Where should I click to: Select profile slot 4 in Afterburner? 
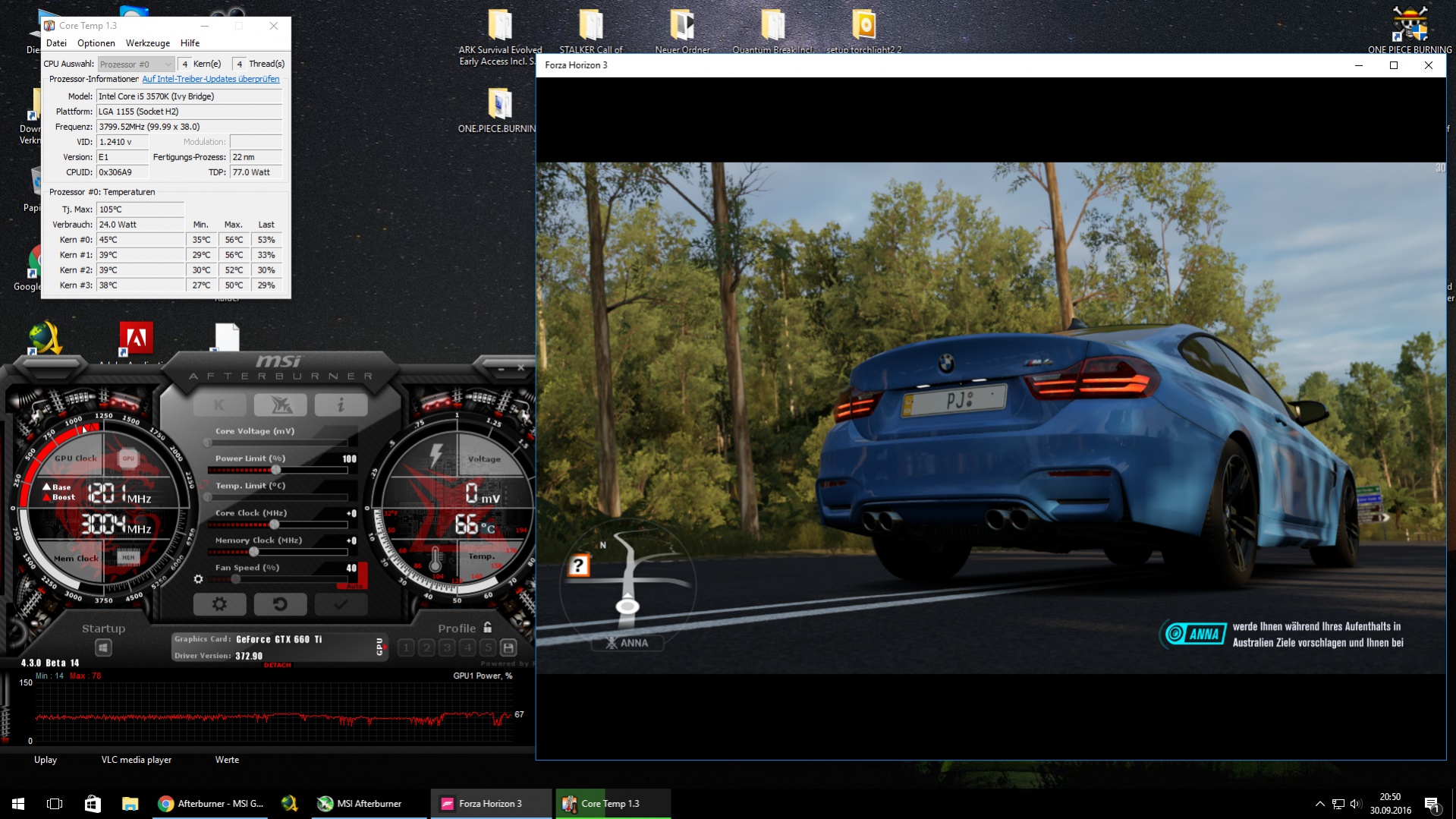[x=467, y=647]
